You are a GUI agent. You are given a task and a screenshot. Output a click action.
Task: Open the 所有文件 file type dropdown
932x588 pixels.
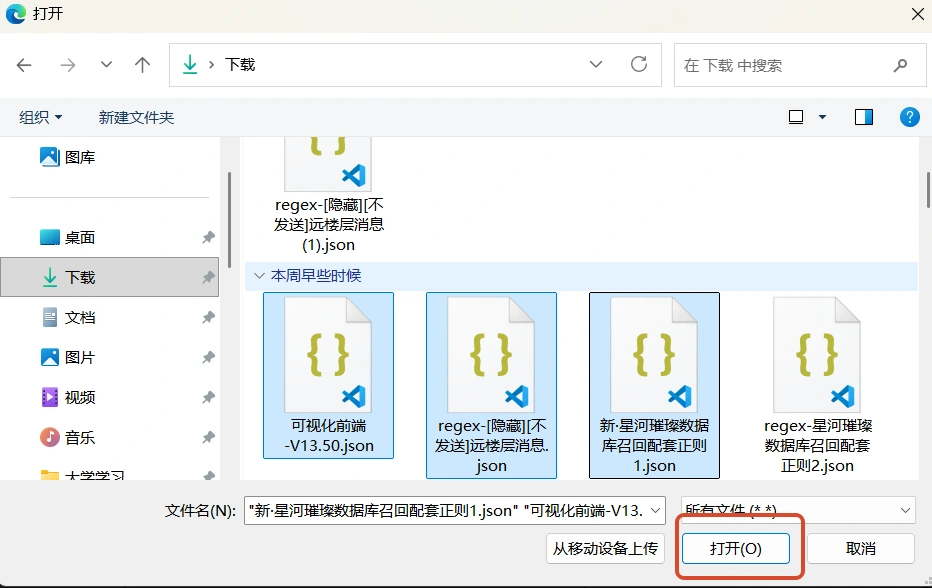[798, 511]
